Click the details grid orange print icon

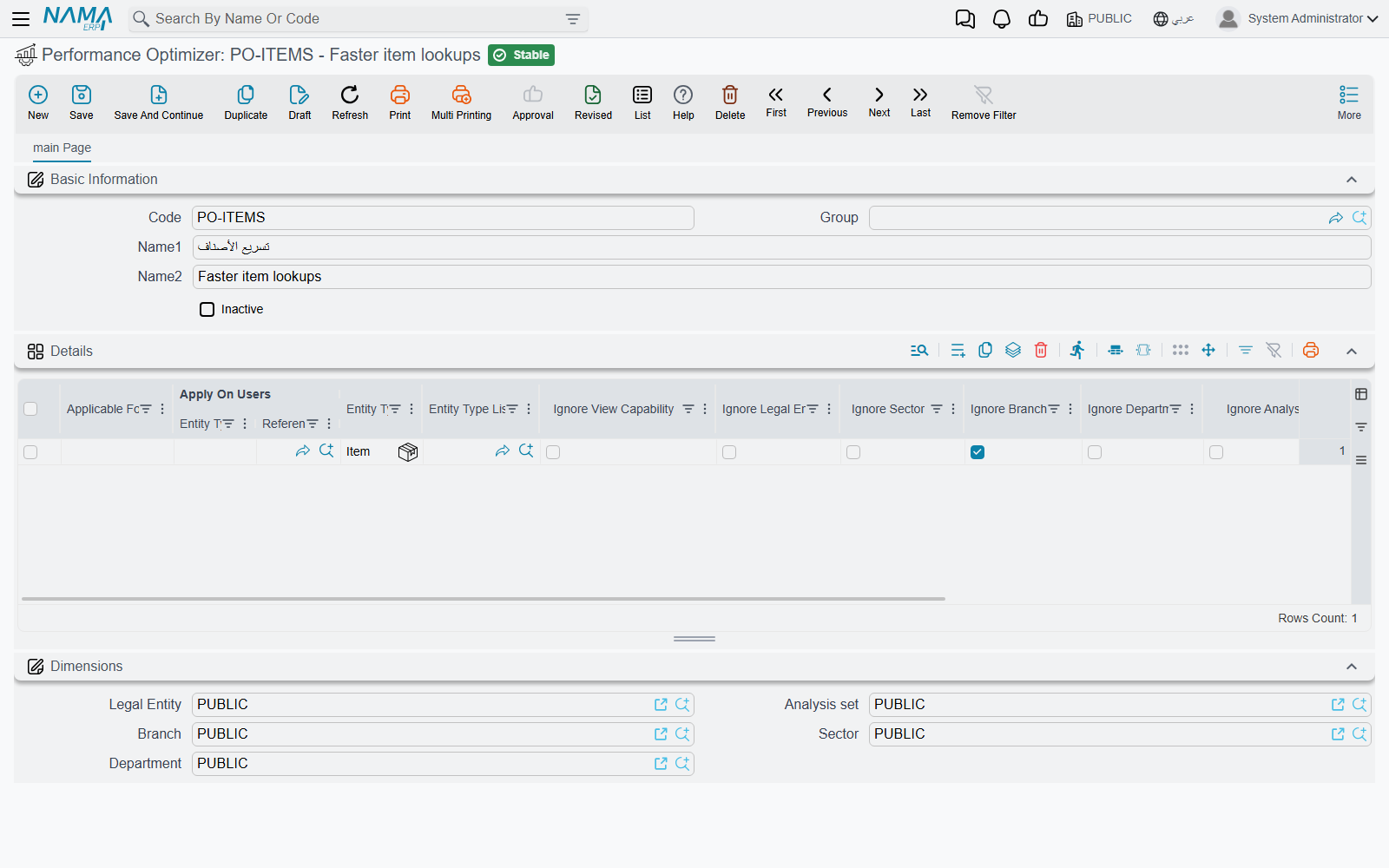(1311, 350)
